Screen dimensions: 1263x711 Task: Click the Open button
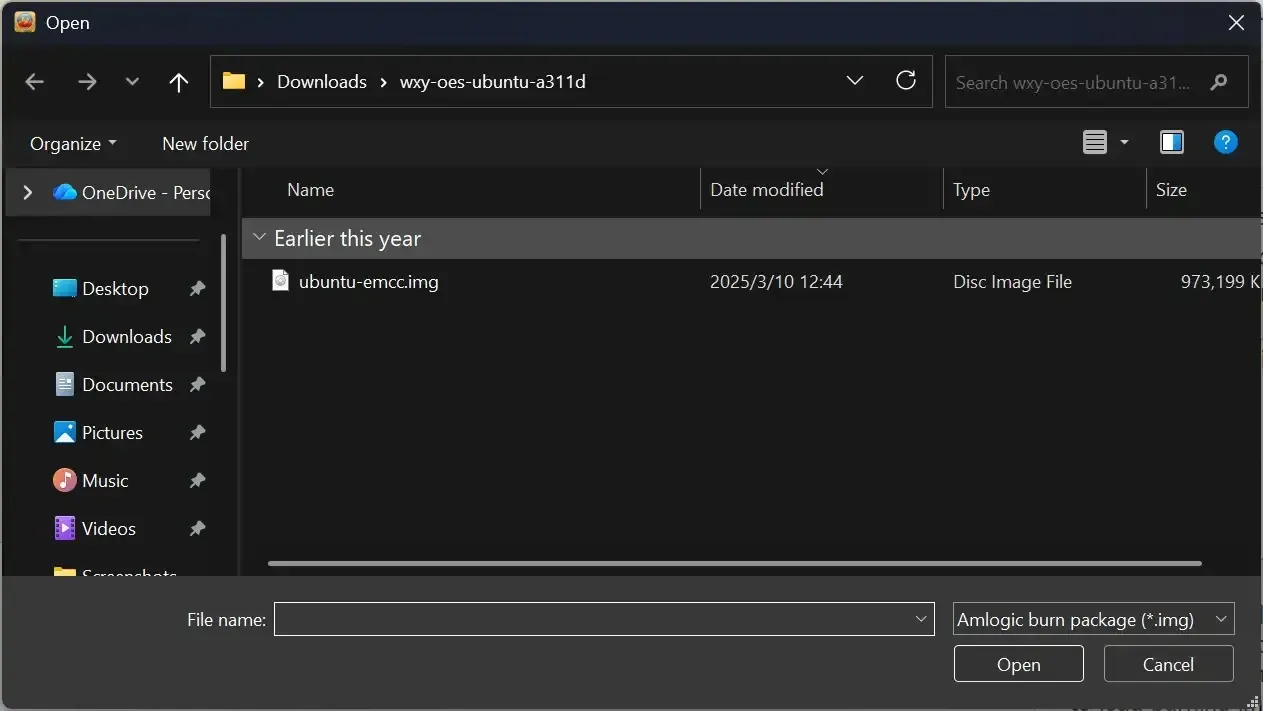pos(1019,664)
